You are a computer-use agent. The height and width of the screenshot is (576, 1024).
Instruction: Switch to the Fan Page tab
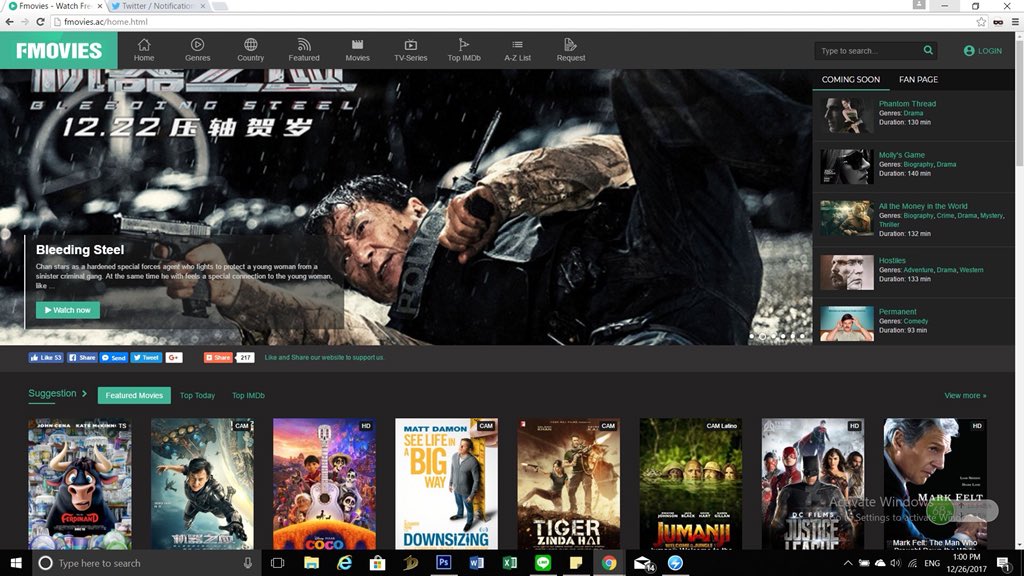918,79
